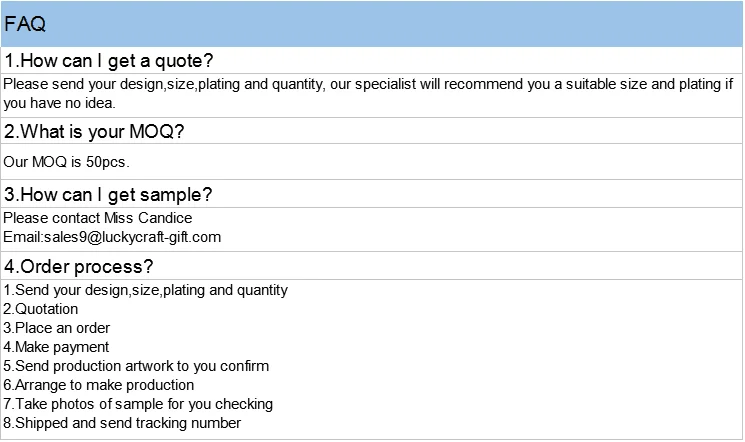
Task: Select the "How can I get sample?" heading
Action: tap(108, 194)
